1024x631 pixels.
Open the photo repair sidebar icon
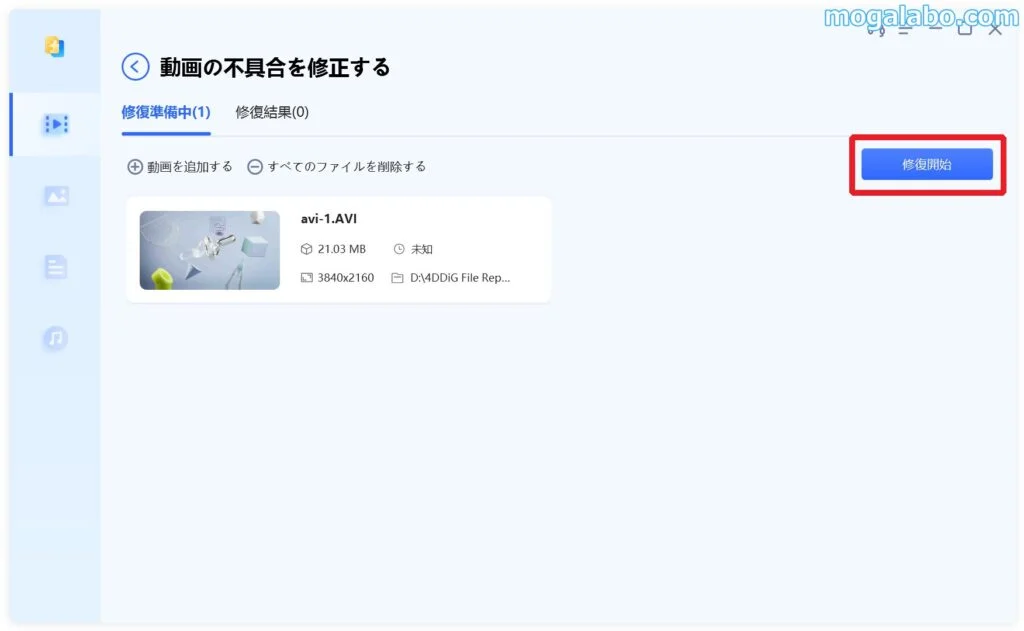(x=56, y=195)
